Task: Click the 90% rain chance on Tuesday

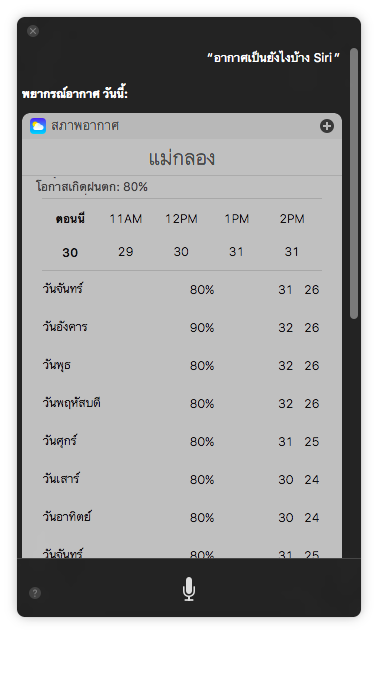Action: (x=202, y=328)
